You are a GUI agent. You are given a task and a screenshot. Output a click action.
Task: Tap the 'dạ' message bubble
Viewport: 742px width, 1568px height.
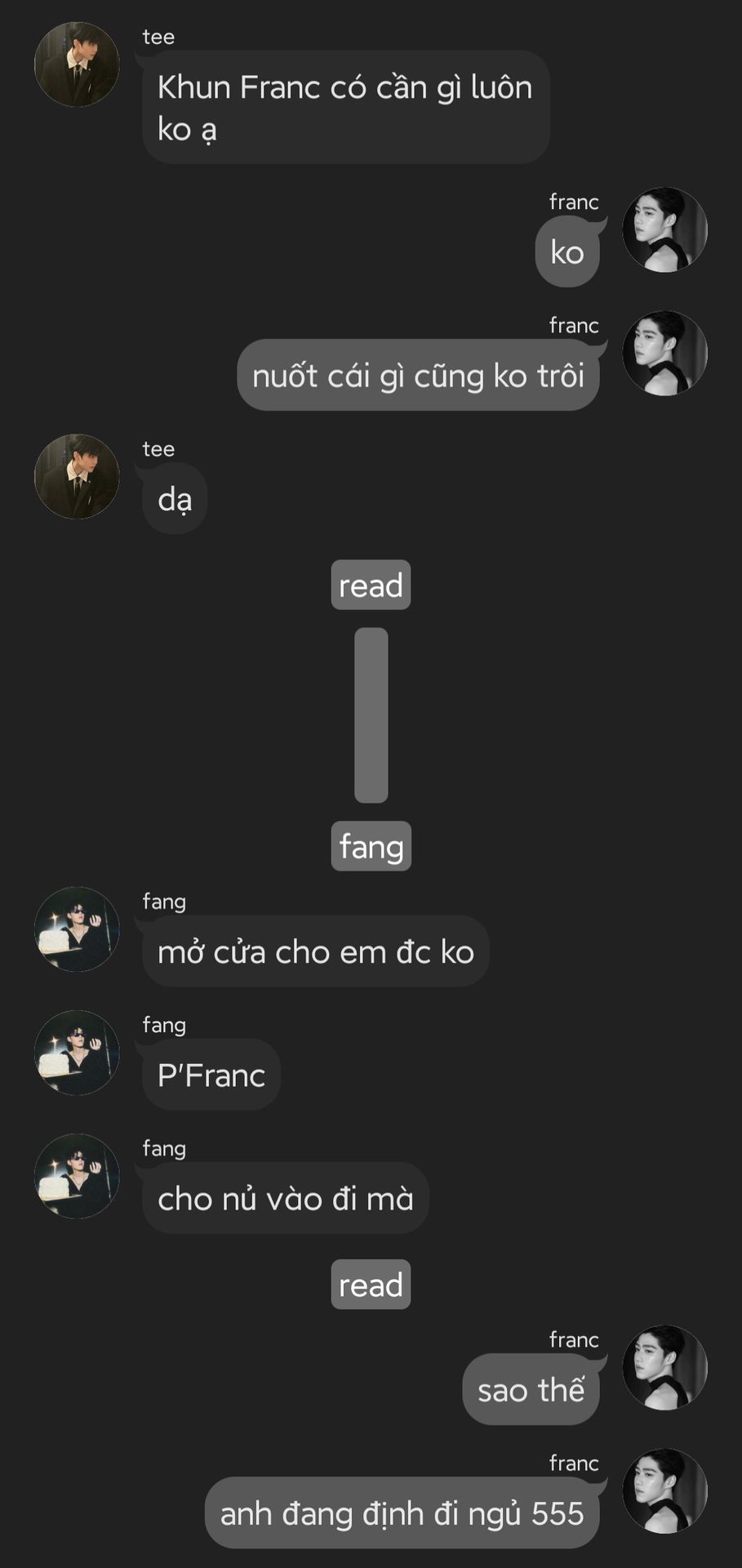click(175, 498)
